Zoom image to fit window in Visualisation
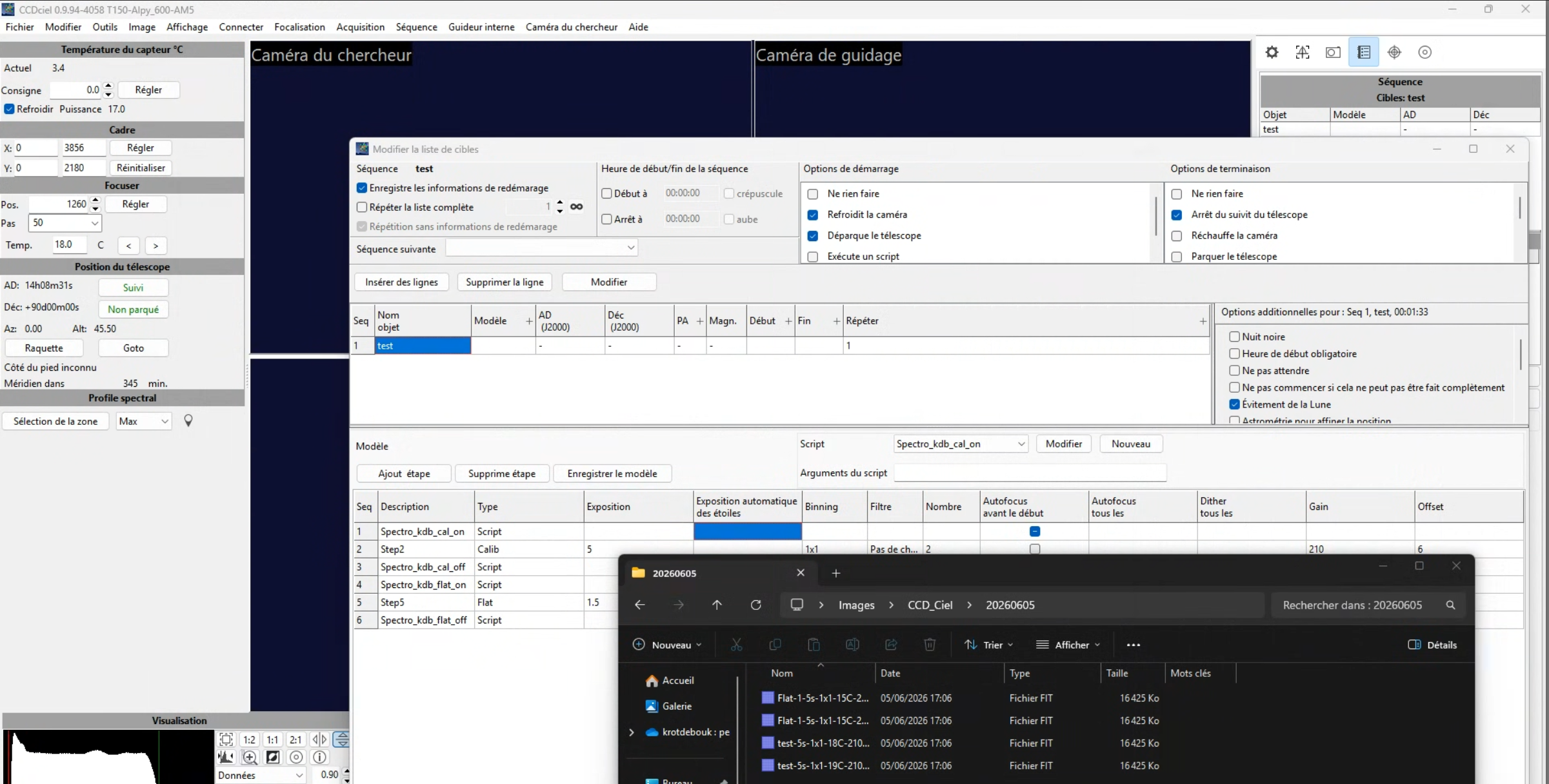 click(x=226, y=740)
